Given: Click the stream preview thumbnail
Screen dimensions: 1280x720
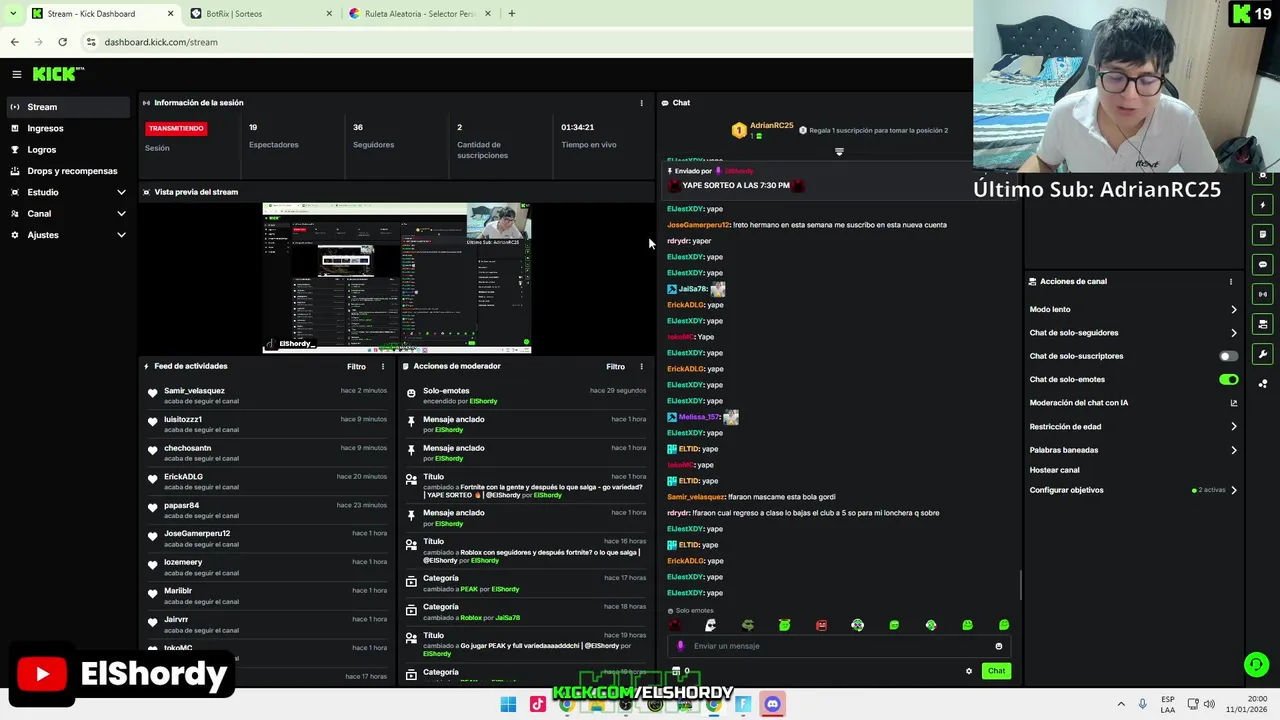Looking at the screenshot, I should [397, 279].
